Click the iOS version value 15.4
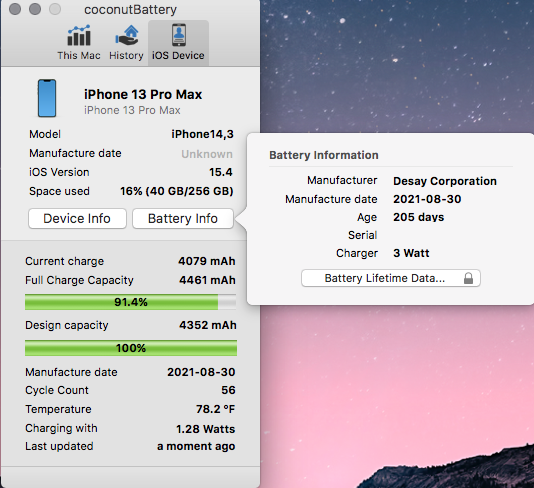The image size is (534, 488). (x=221, y=172)
